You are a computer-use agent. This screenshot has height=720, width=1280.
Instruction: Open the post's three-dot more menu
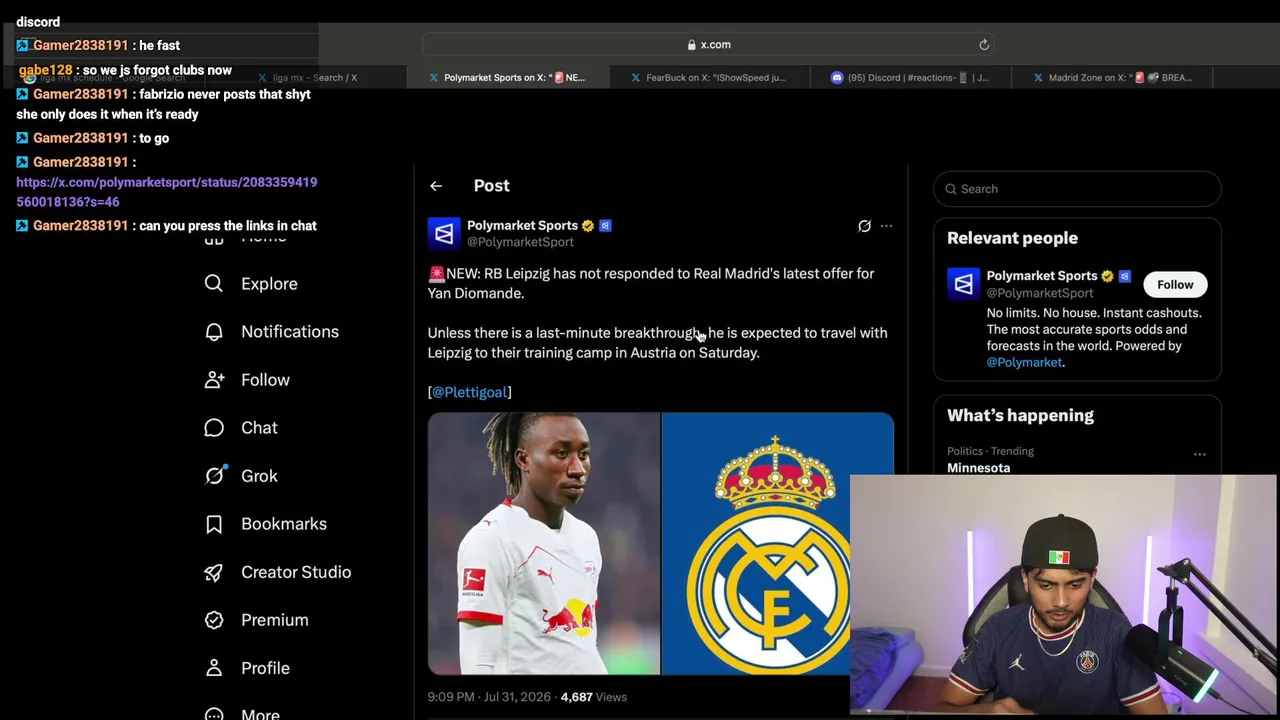pyautogui.click(x=886, y=226)
